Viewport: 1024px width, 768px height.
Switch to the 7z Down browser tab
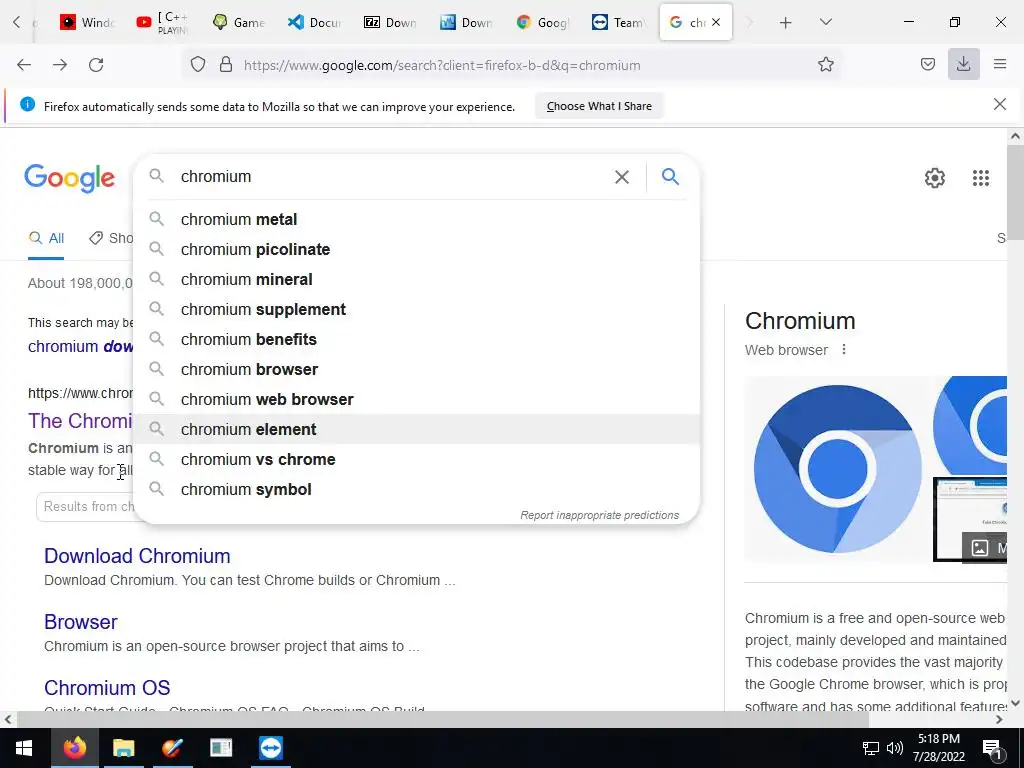click(x=391, y=22)
